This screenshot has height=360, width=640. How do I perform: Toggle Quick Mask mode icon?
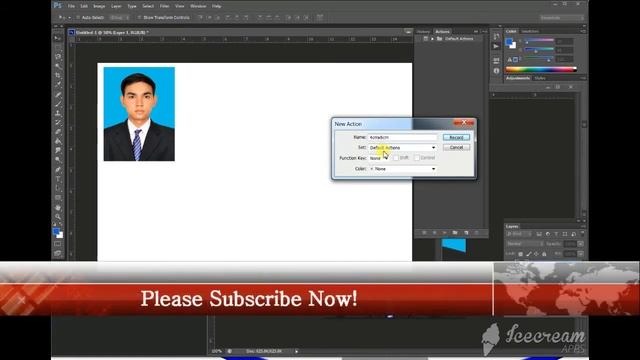click(x=58, y=244)
